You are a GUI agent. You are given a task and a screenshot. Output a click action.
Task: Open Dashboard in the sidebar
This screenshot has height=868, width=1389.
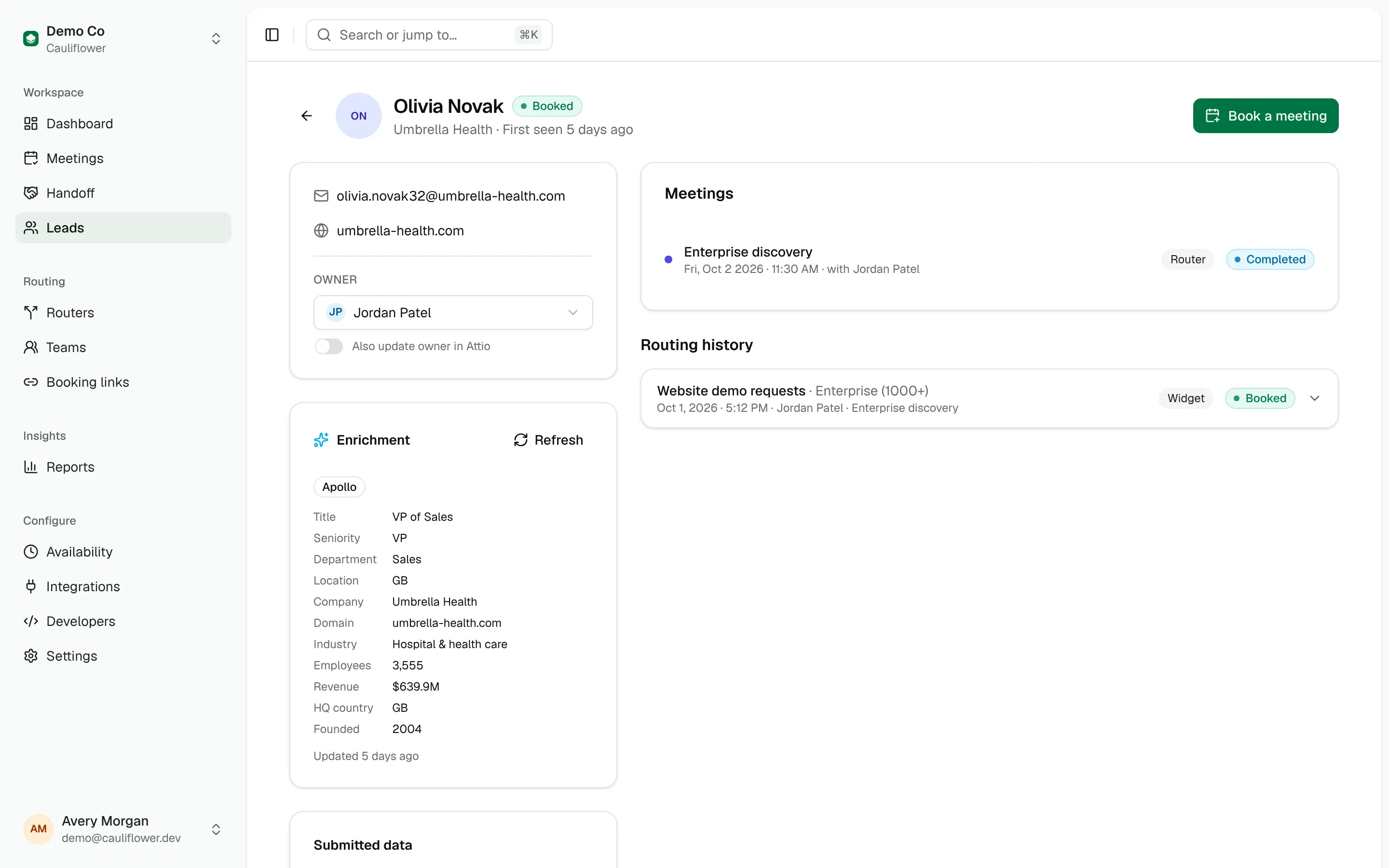123,124
